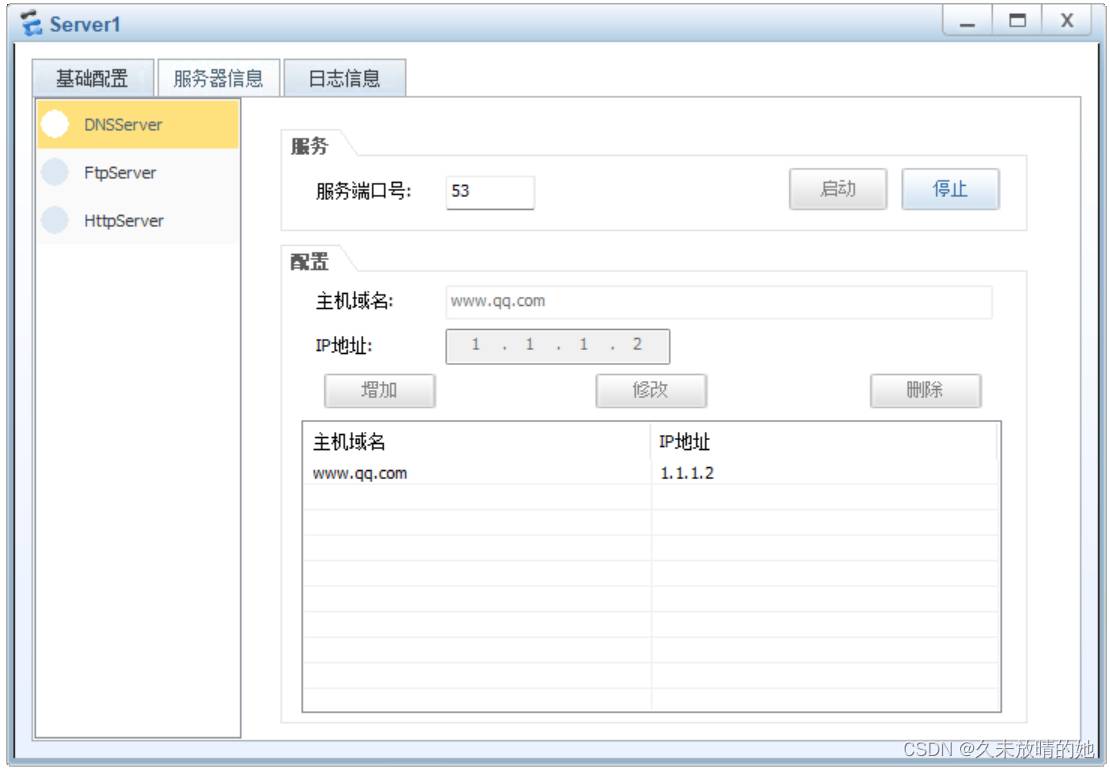The image size is (1110, 769).
Task: Select DNSServer in server list
Action: [x=138, y=125]
